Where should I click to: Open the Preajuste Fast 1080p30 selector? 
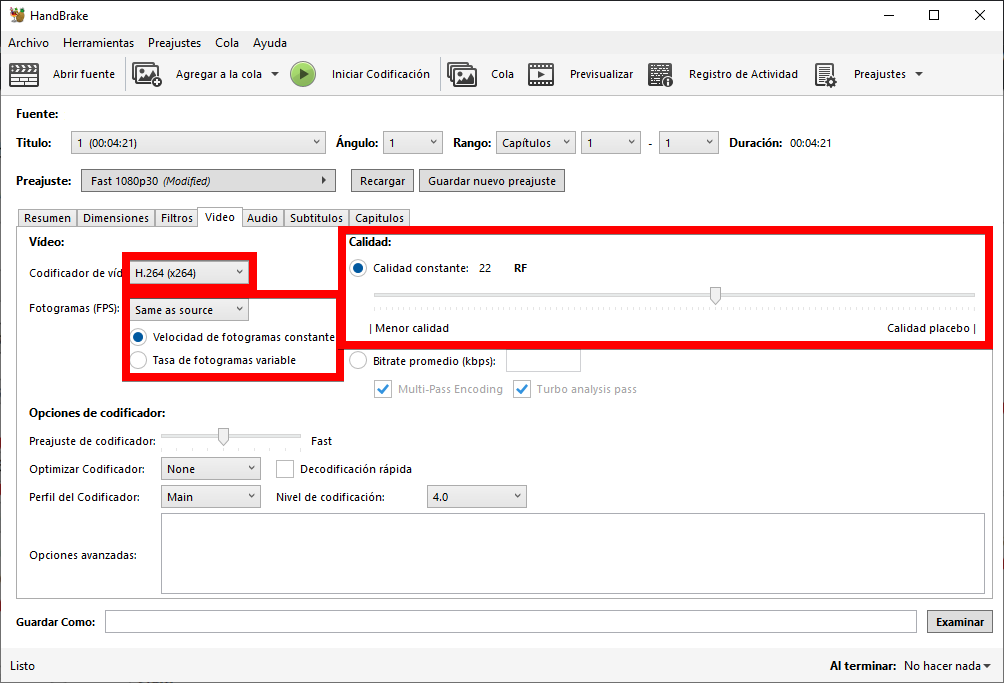pyautogui.click(x=208, y=181)
